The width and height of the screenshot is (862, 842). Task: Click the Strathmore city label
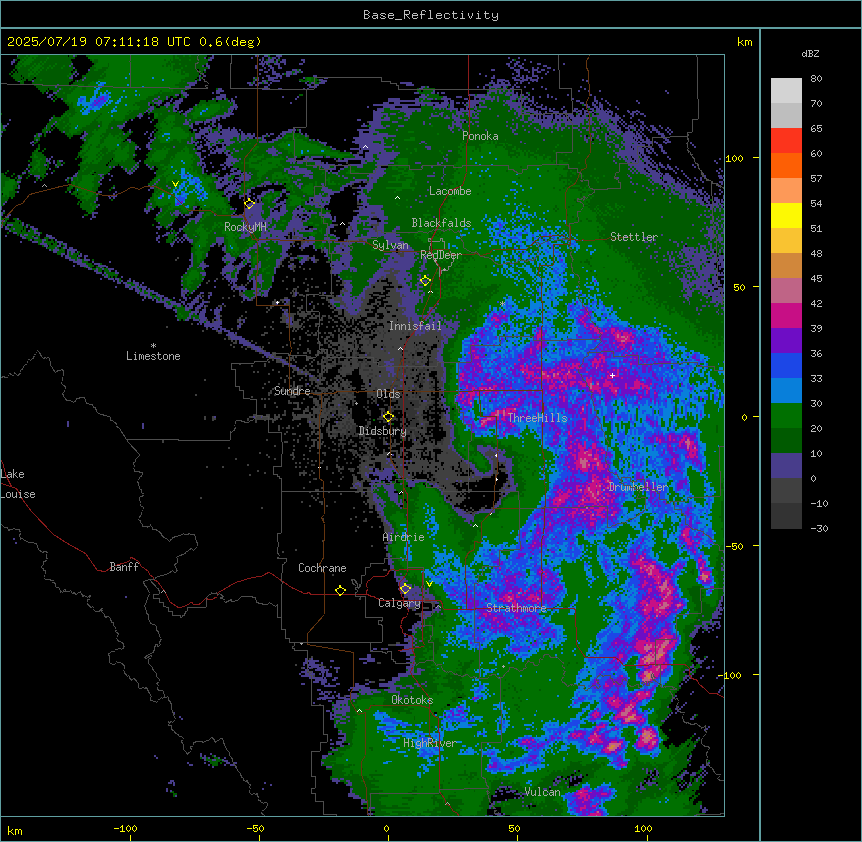pos(516,608)
